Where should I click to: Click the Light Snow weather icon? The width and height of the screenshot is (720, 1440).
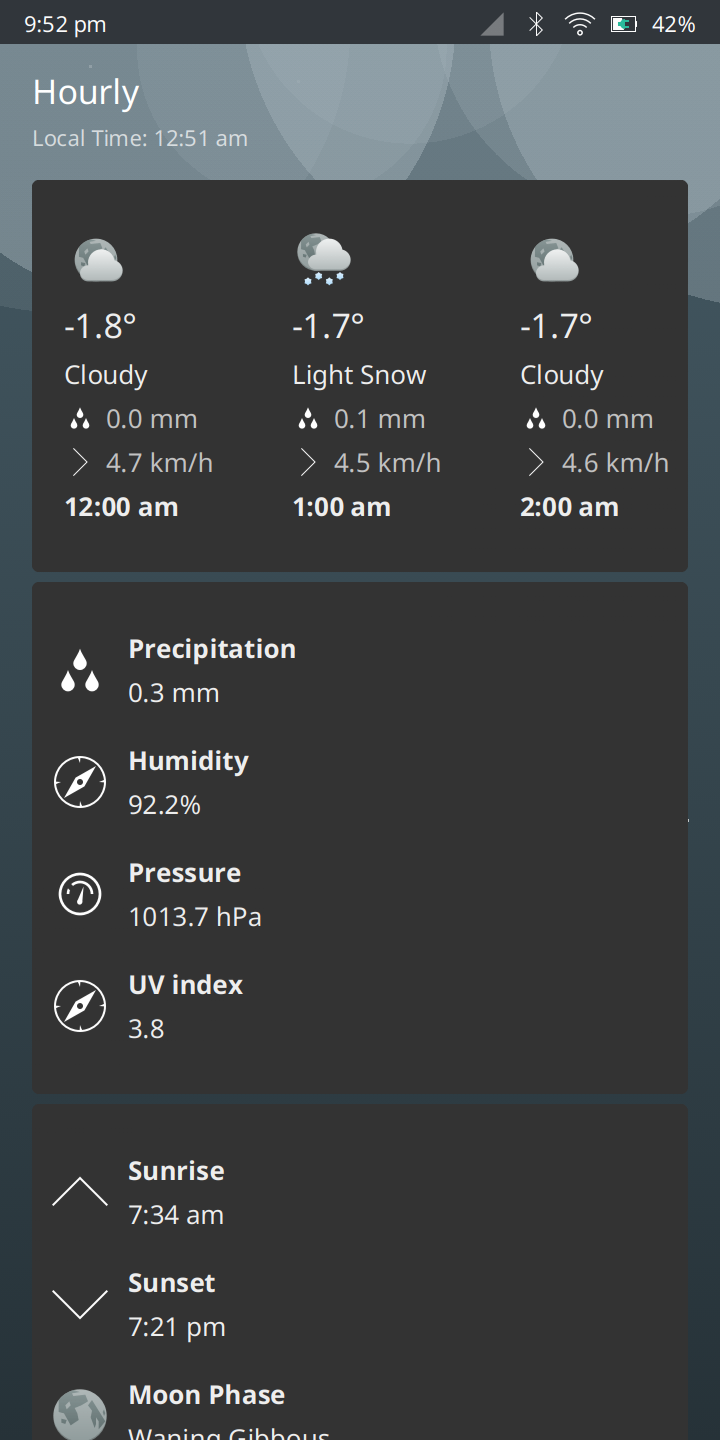click(324, 259)
